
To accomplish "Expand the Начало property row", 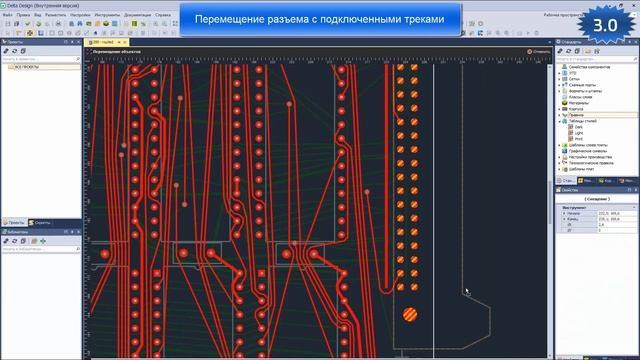I will (564, 213).
